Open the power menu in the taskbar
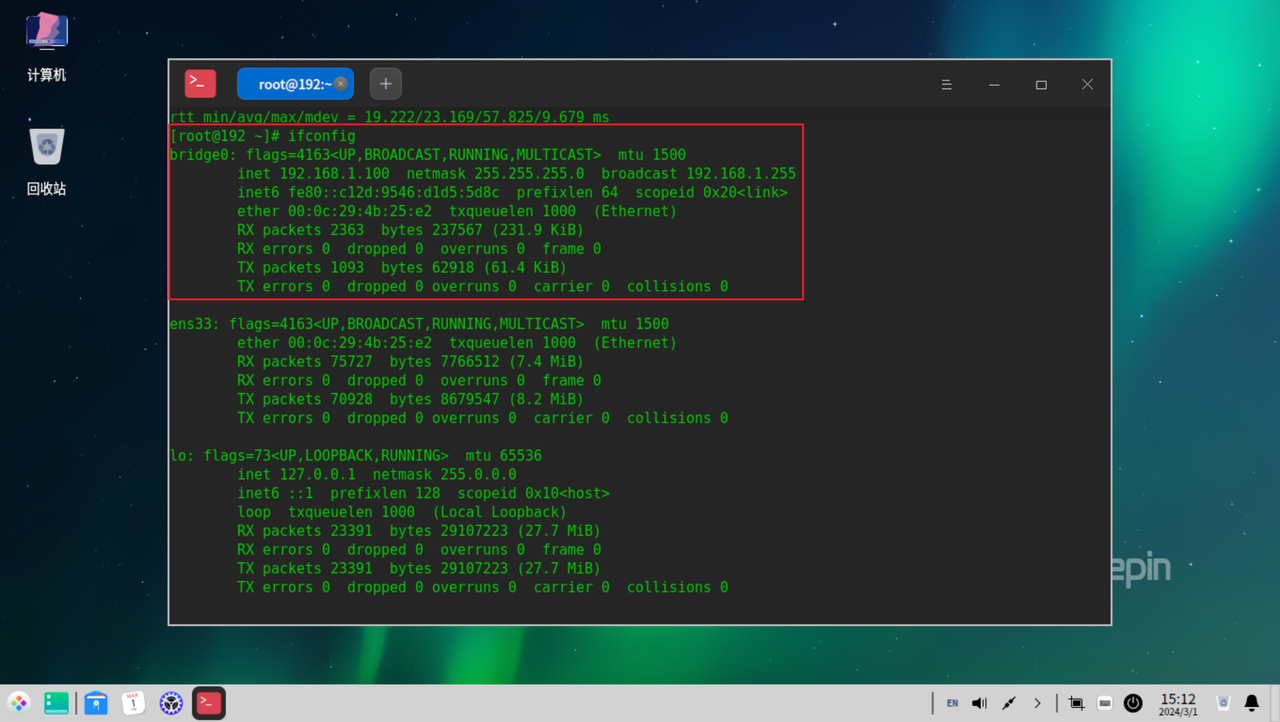 click(1133, 703)
